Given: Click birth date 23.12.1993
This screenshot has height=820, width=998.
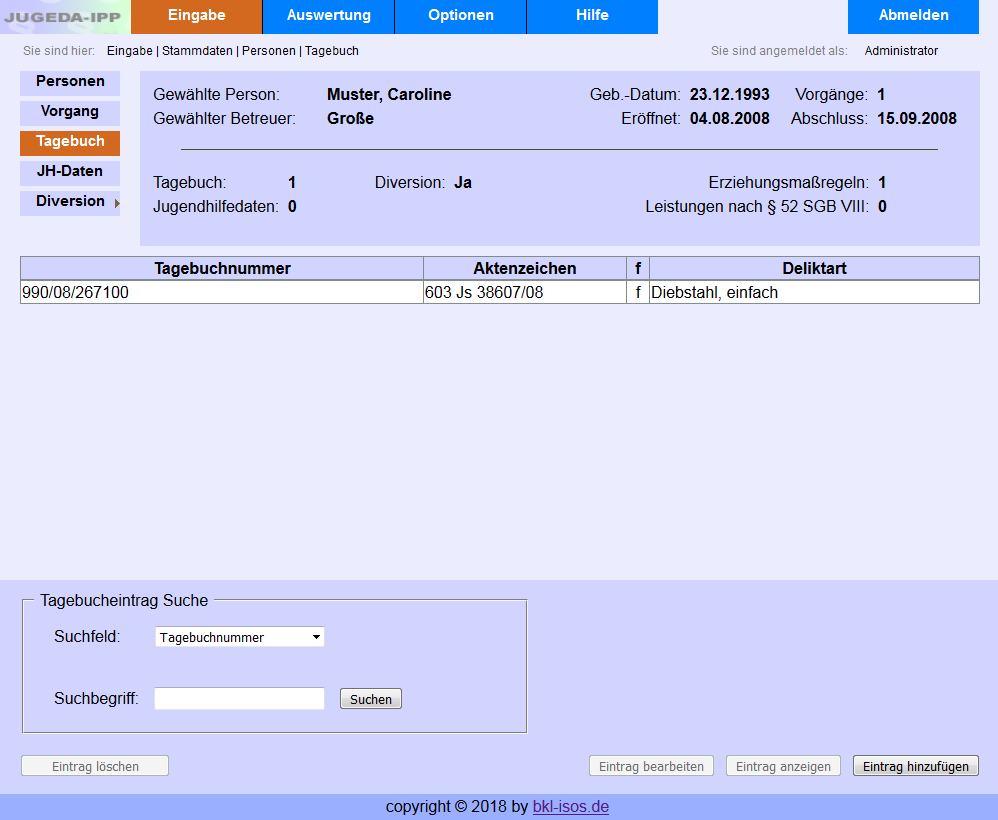Looking at the screenshot, I should pos(729,94).
